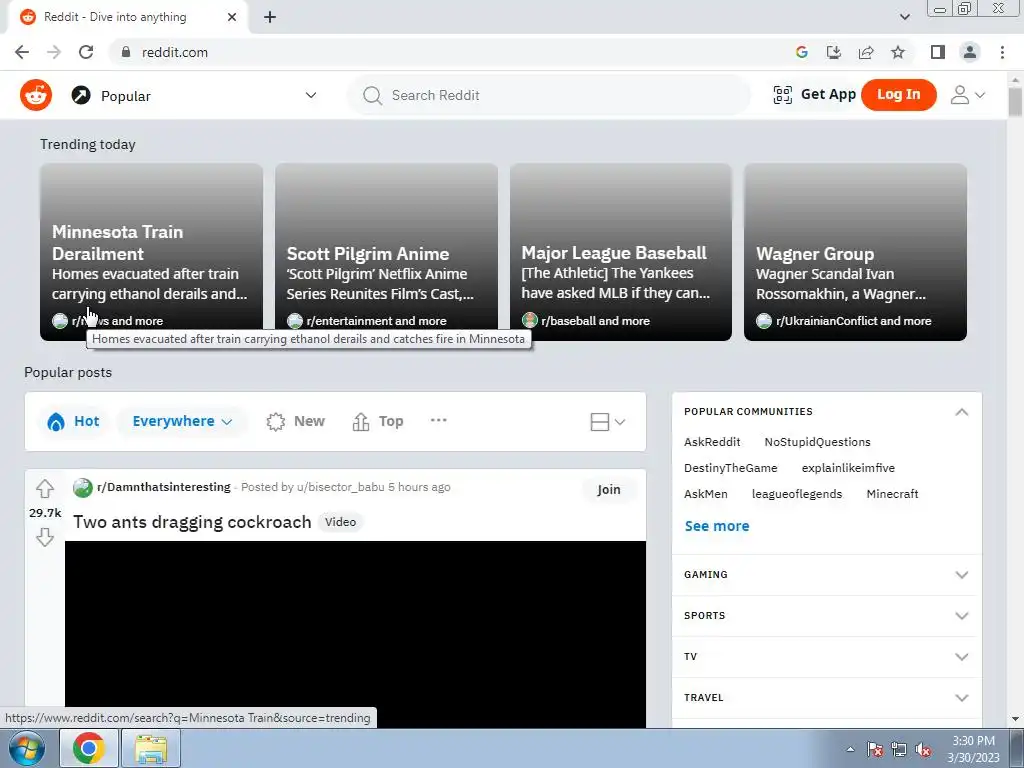1024x768 pixels.
Task: Open the Scott Pilgrim Anime trending card
Action: (387, 252)
